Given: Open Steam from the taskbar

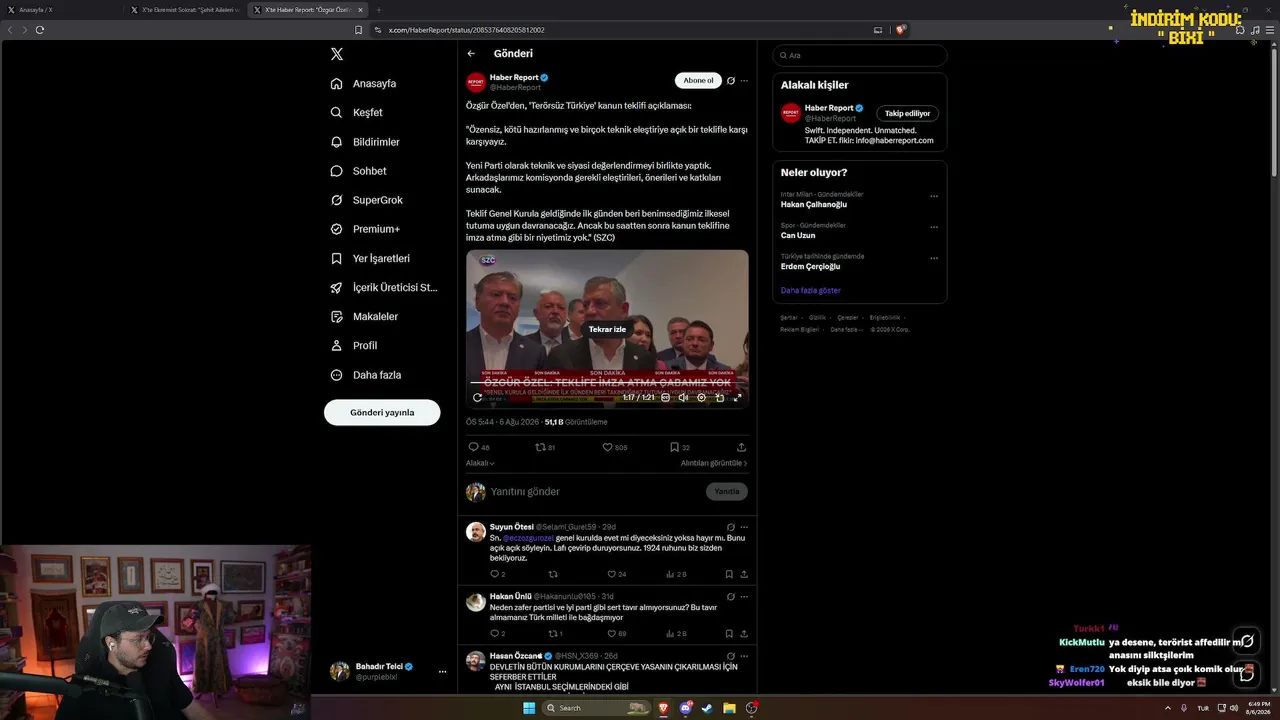Looking at the screenshot, I should click(x=707, y=708).
